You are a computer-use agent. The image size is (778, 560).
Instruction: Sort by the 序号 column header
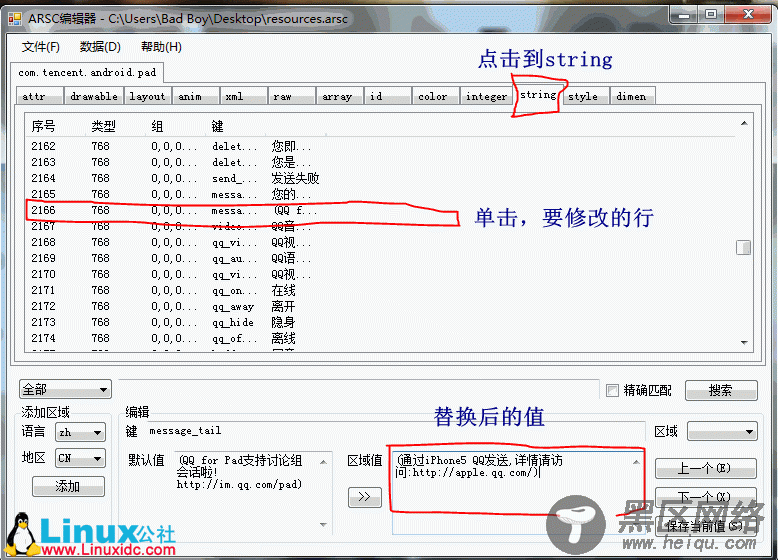pyautogui.click(x=56, y=126)
